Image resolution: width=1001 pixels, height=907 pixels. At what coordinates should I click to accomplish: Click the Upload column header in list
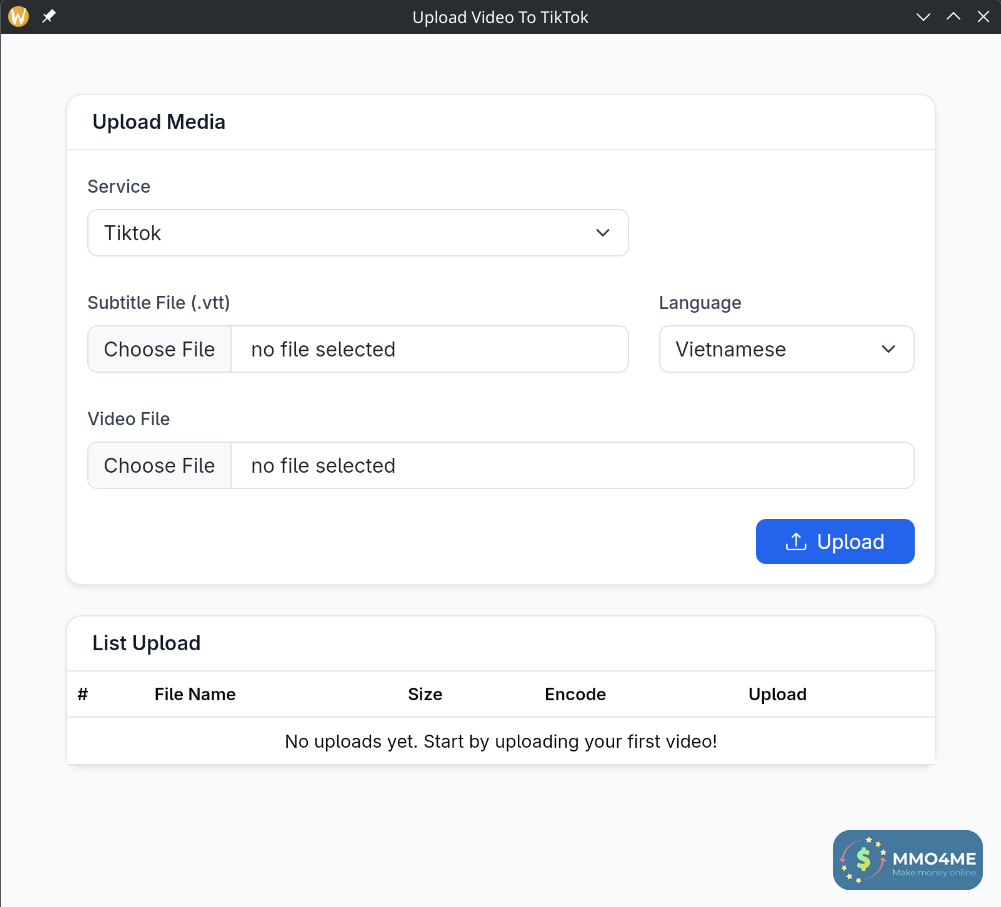click(x=777, y=694)
